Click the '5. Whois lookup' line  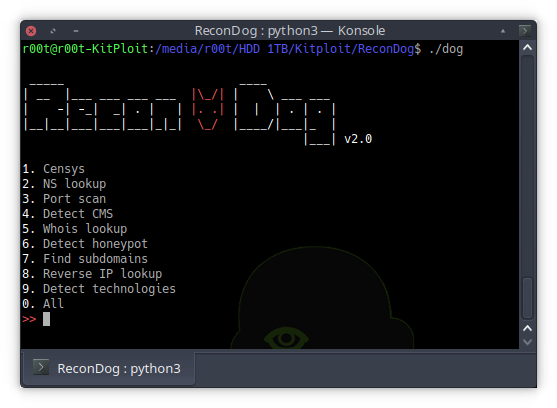[75, 229]
